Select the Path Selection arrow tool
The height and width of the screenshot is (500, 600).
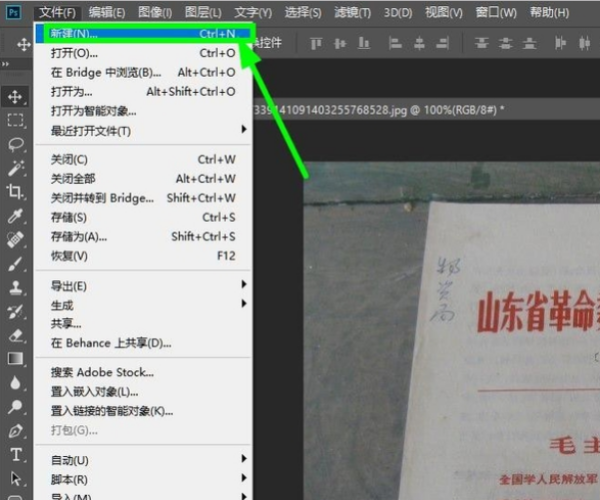pos(15,479)
